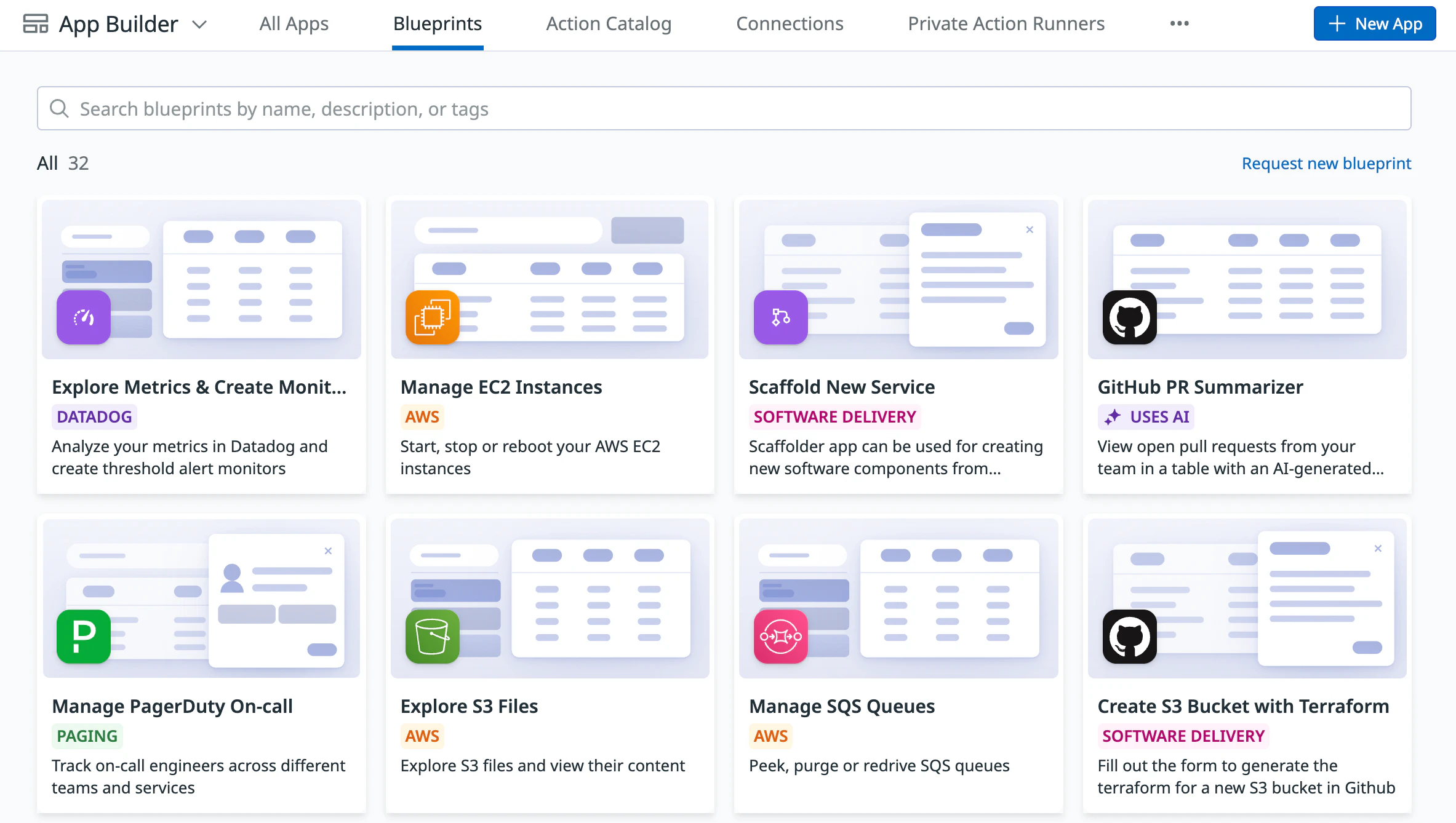Open the more options ellipsis menu
This screenshot has height=823, width=1456.
click(x=1179, y=24)
